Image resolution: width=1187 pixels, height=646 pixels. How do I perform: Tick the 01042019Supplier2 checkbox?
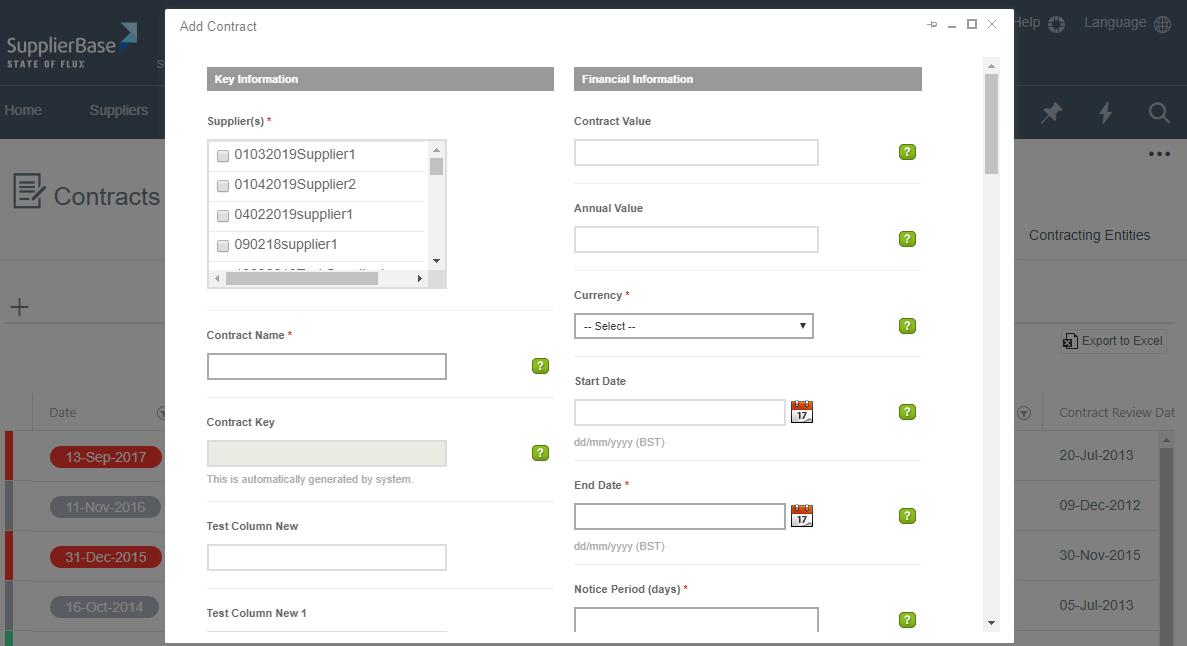[223, 186]
